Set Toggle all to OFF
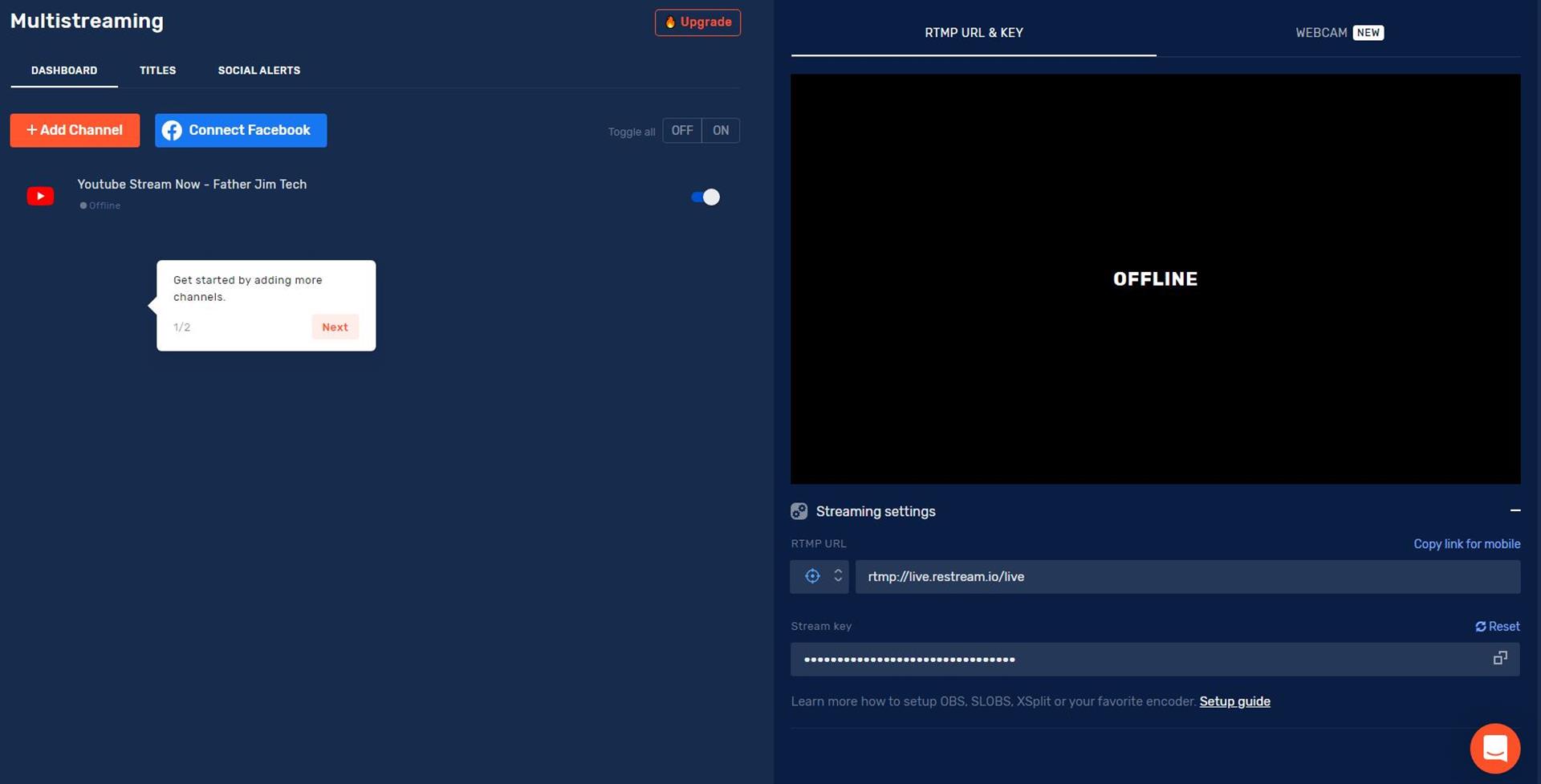This screenshot has height=784, width=1541. click(x=682, y=130)
